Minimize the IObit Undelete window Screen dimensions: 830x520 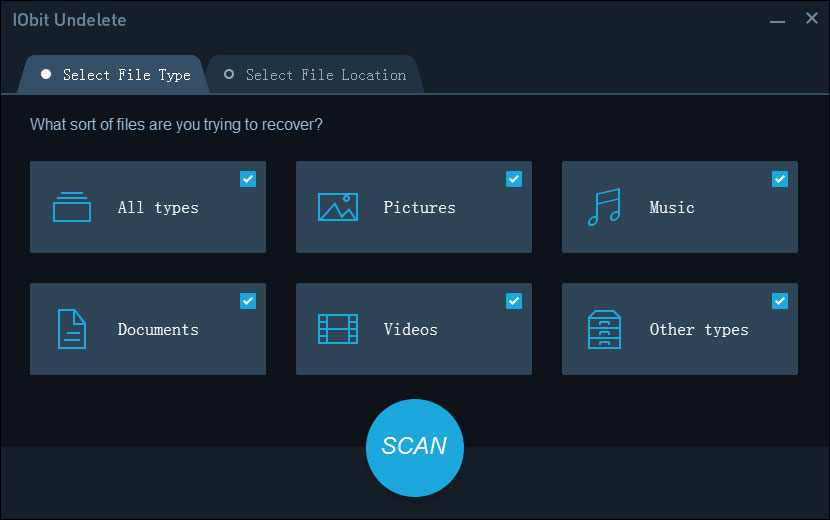coord(776,20)
